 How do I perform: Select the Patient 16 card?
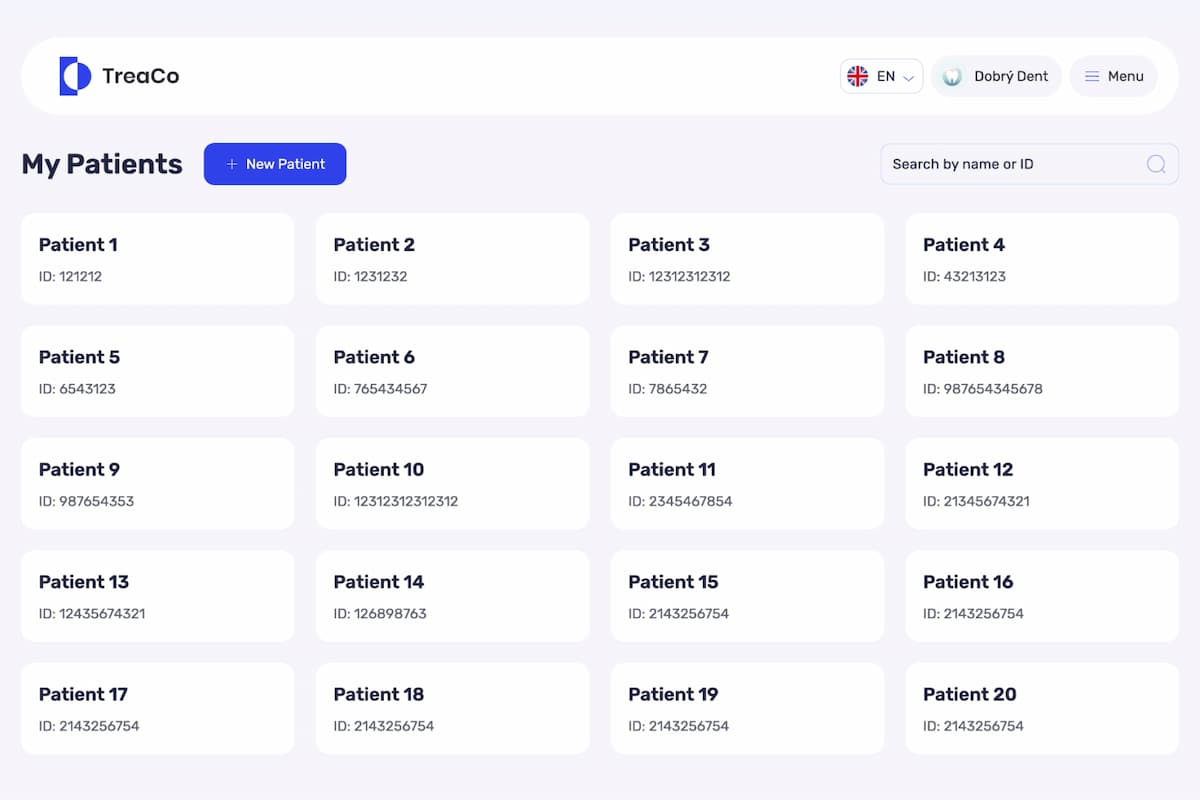(x=1042, y=596)
